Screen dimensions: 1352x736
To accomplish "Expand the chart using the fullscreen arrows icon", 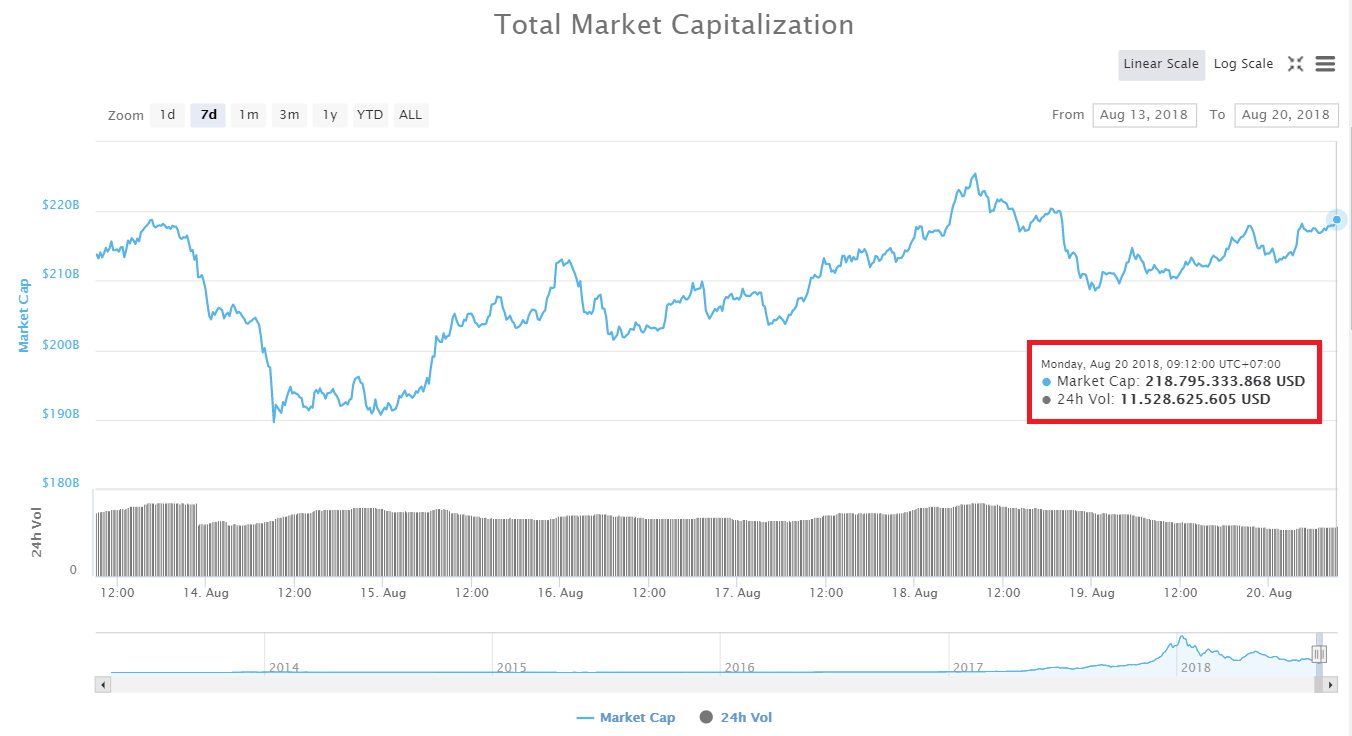I will point(1295,63).
